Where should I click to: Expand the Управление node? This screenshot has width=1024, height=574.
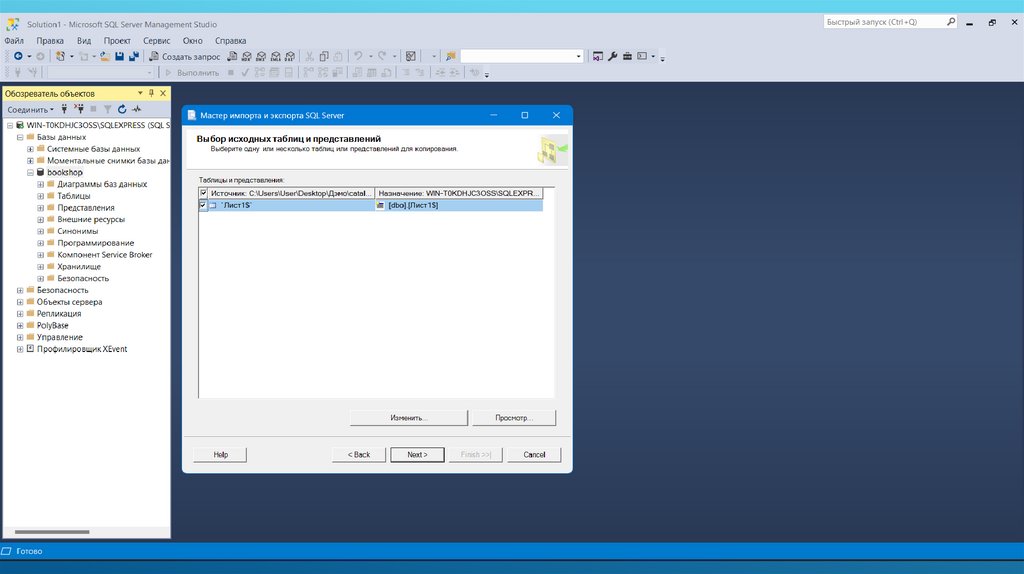[x=20, y=337]
